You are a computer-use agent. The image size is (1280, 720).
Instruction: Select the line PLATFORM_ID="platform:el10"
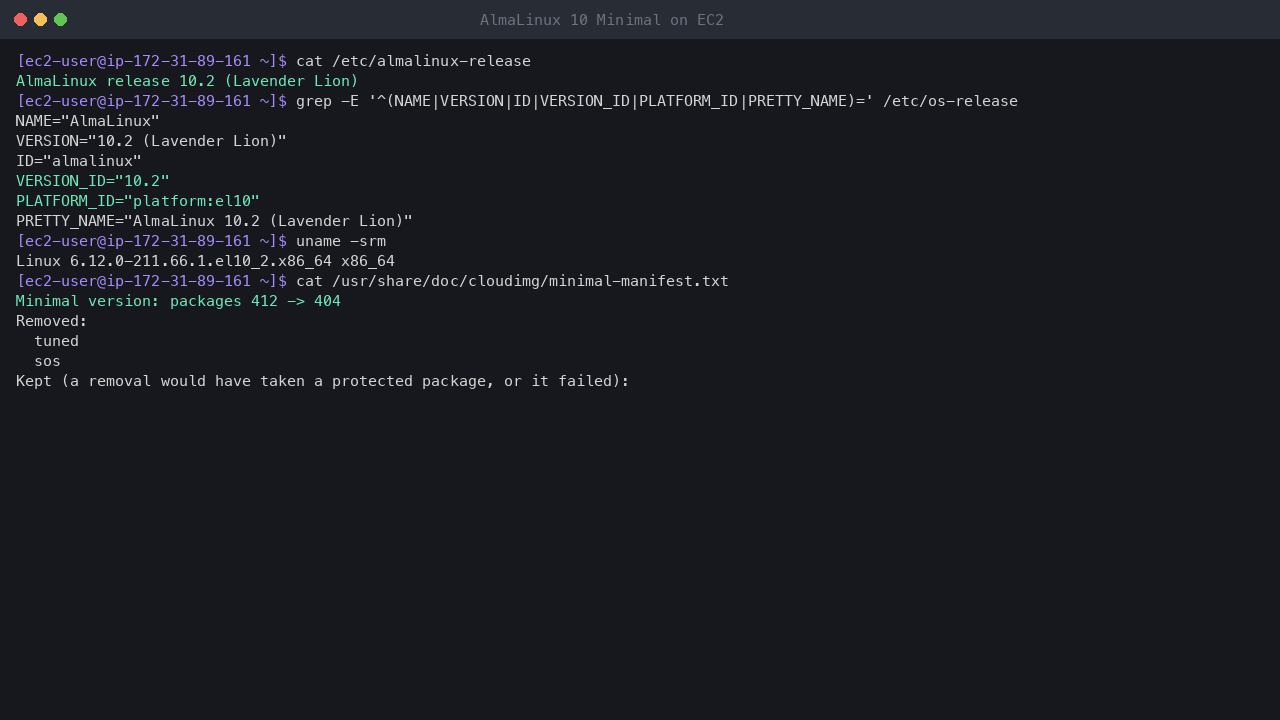coord(138,201)
